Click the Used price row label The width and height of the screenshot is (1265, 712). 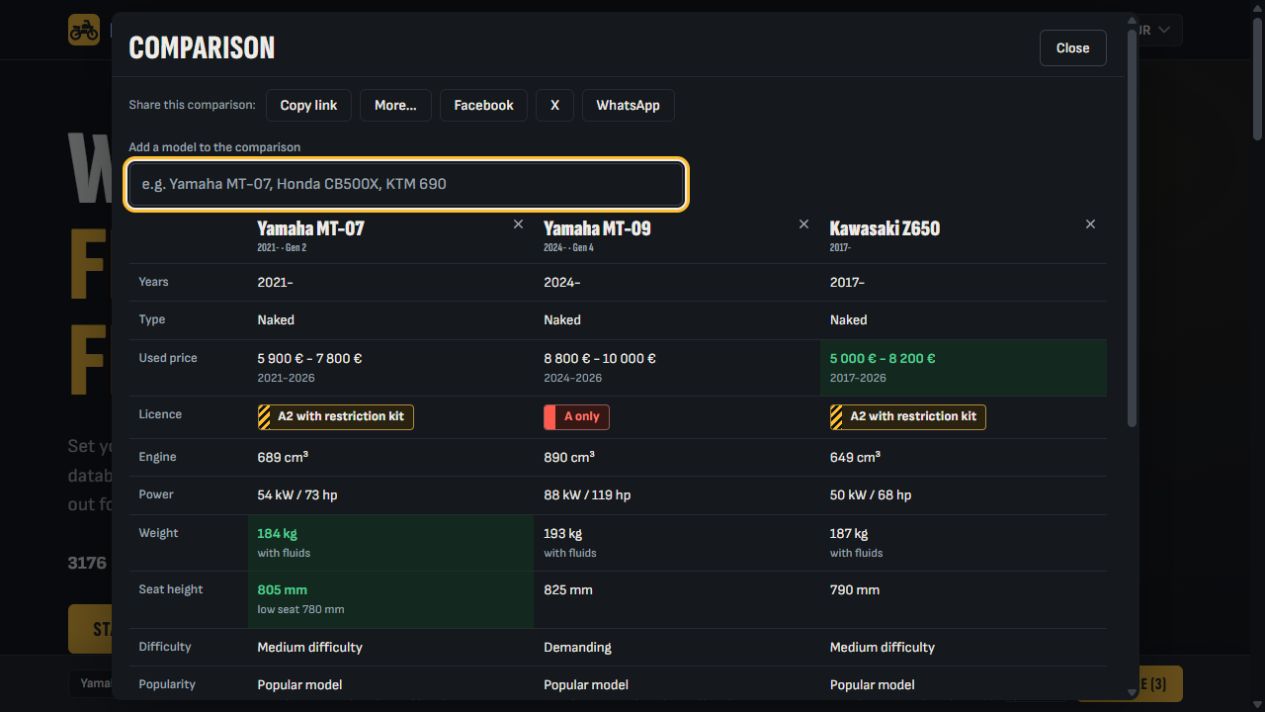tap(168, 358)
